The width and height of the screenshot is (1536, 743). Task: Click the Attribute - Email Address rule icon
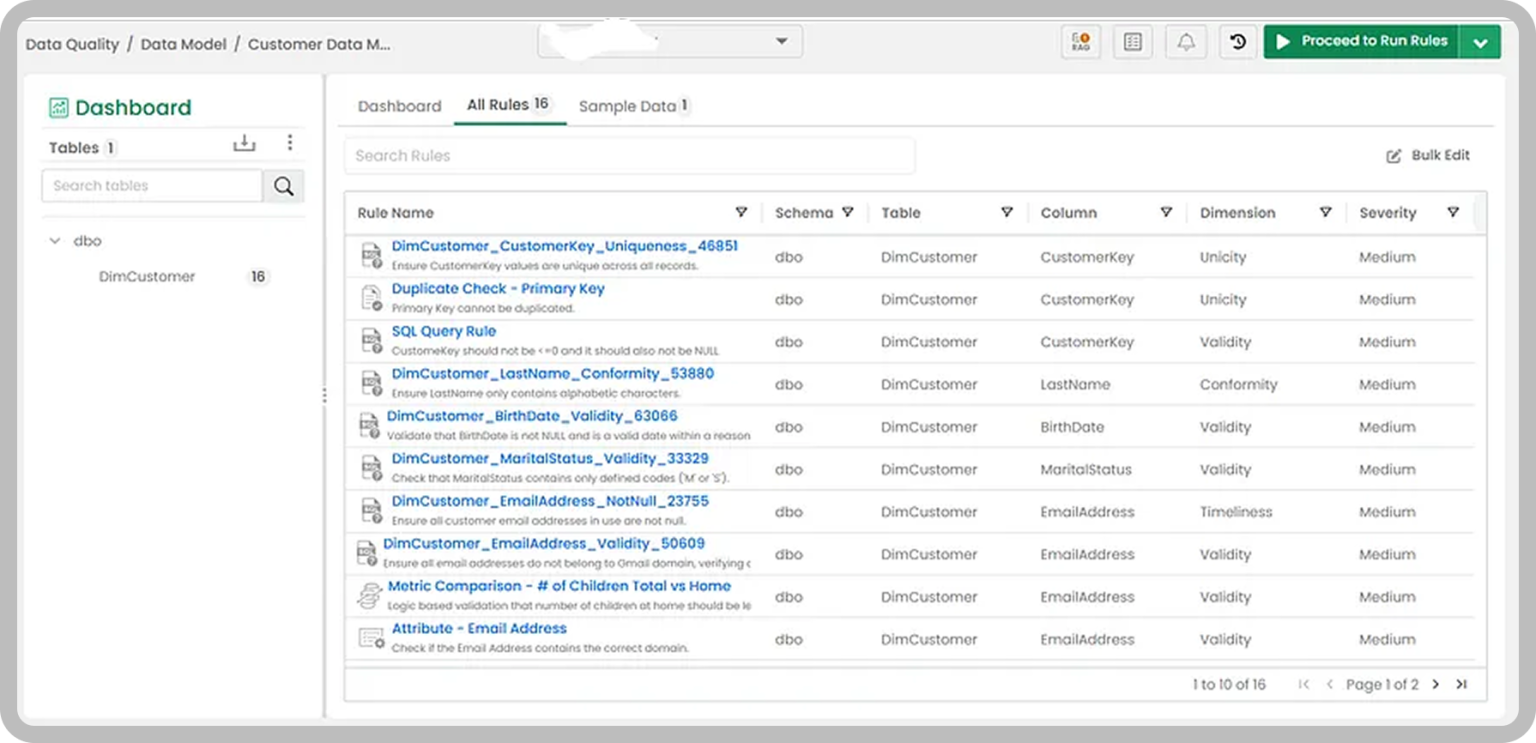point(371,638)
